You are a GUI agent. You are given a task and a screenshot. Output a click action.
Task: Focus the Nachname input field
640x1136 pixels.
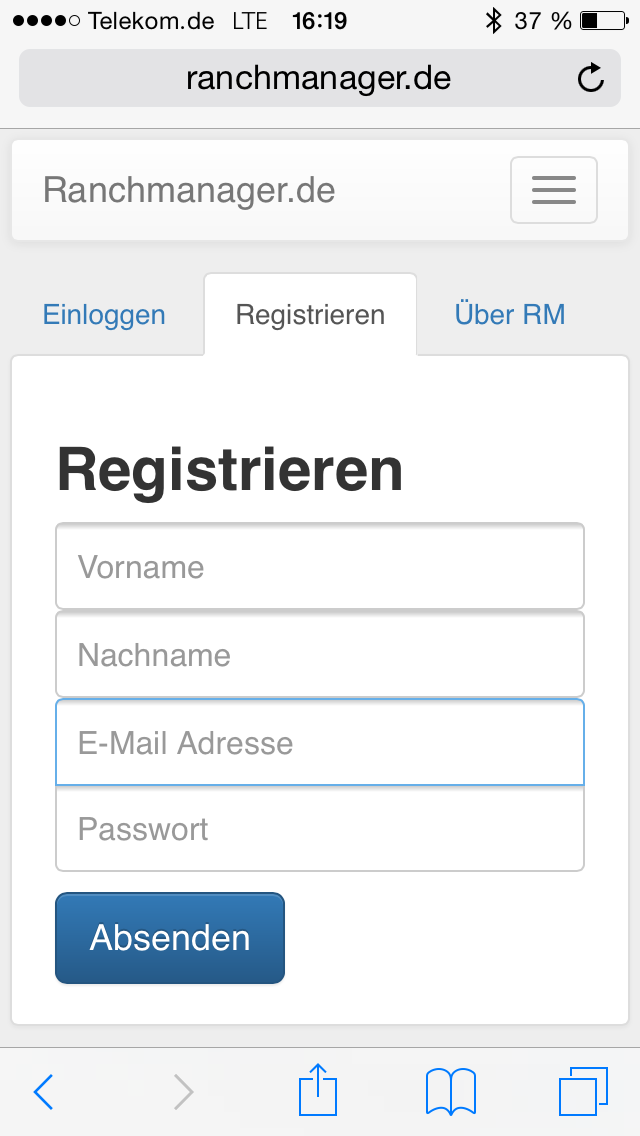[x=320, y=655]
